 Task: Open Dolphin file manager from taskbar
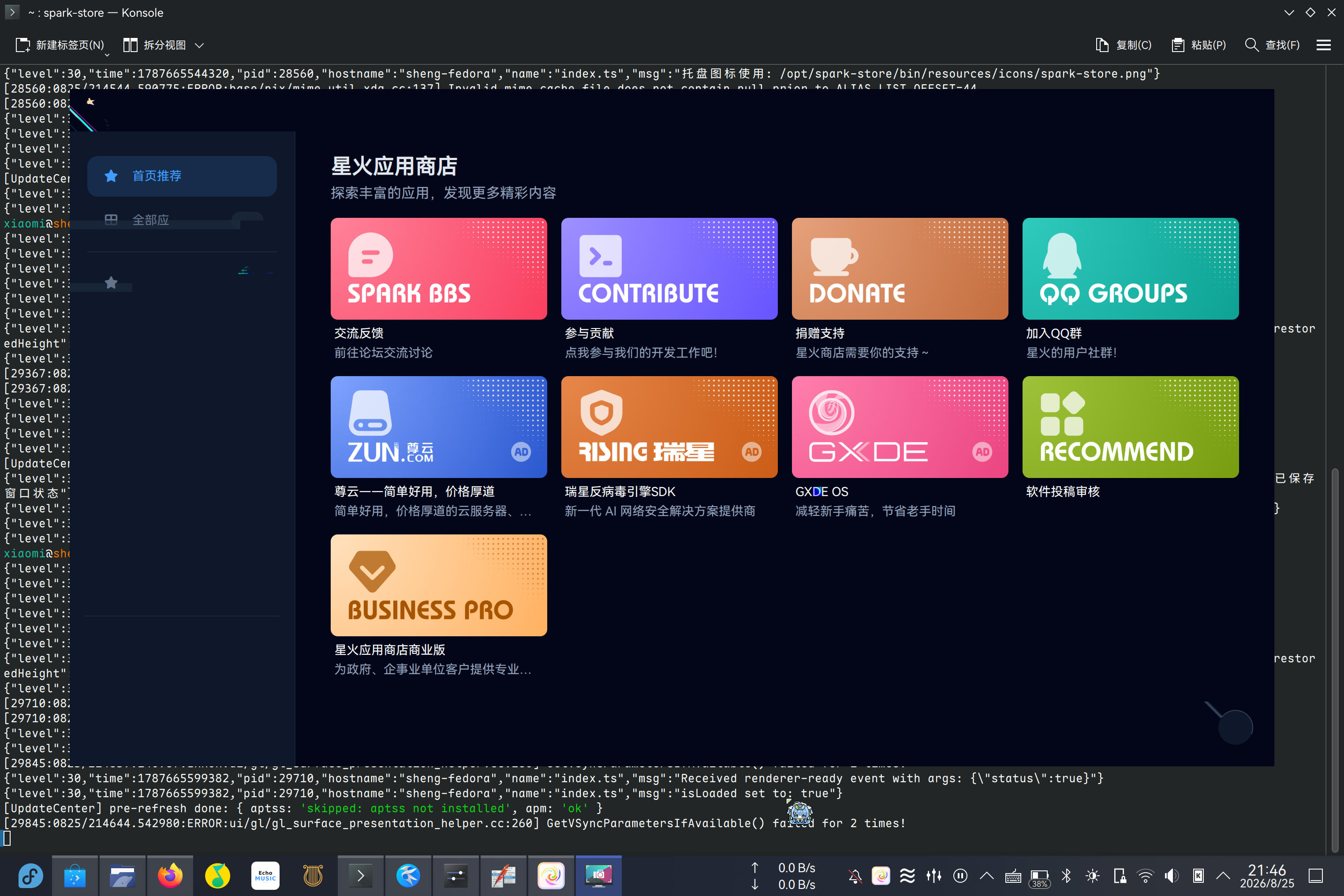(122, 875)
